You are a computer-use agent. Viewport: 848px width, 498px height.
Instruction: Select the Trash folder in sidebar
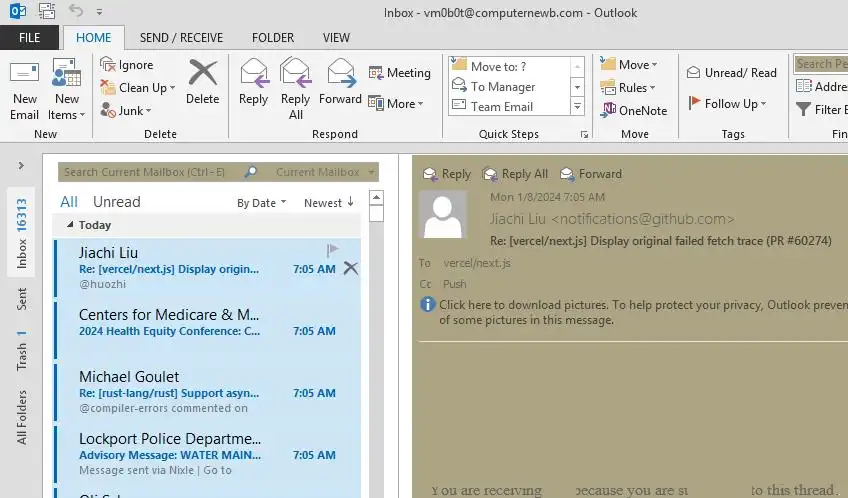click(x=21, y=350)
